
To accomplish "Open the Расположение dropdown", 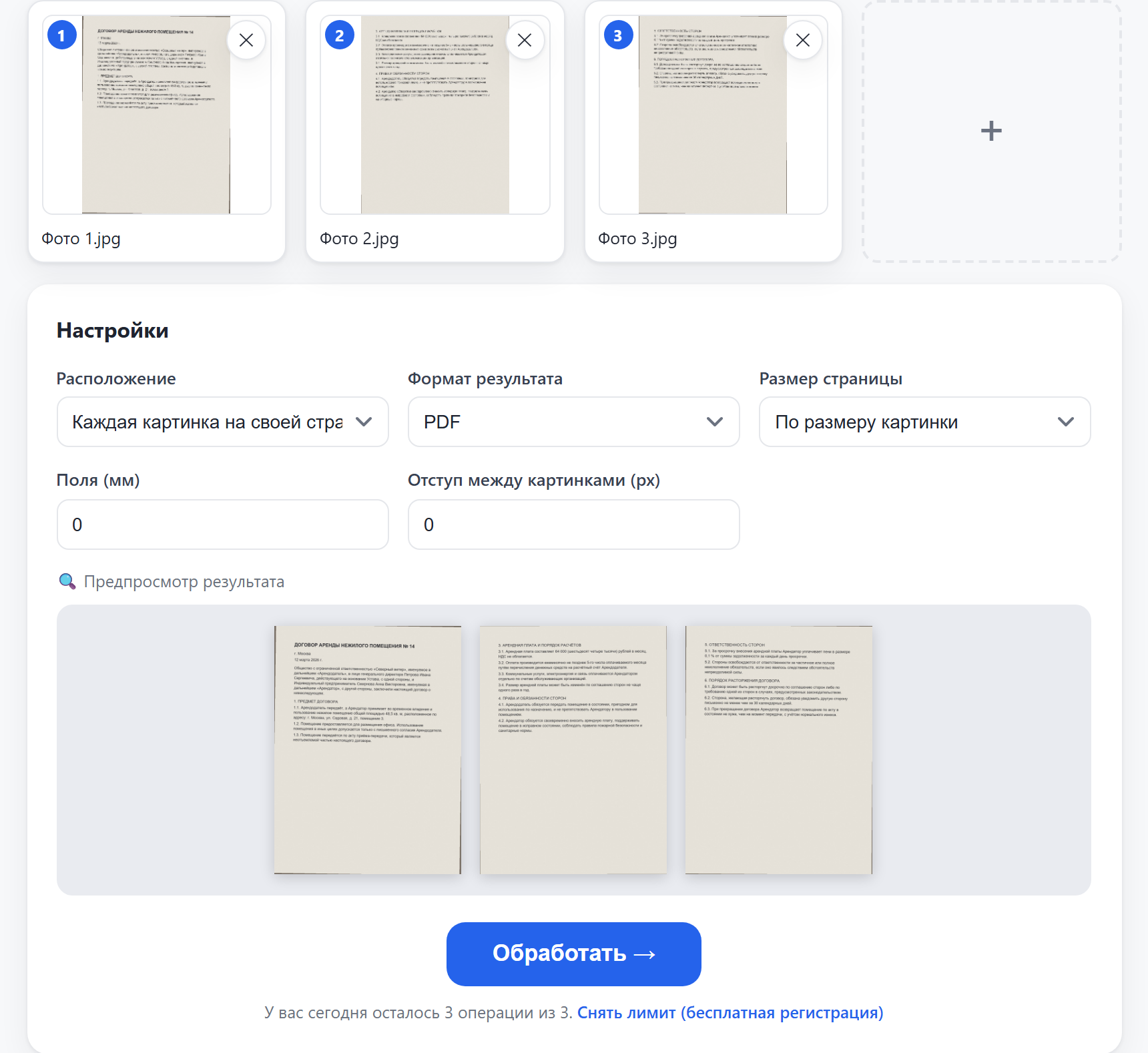I will (223, 422).
